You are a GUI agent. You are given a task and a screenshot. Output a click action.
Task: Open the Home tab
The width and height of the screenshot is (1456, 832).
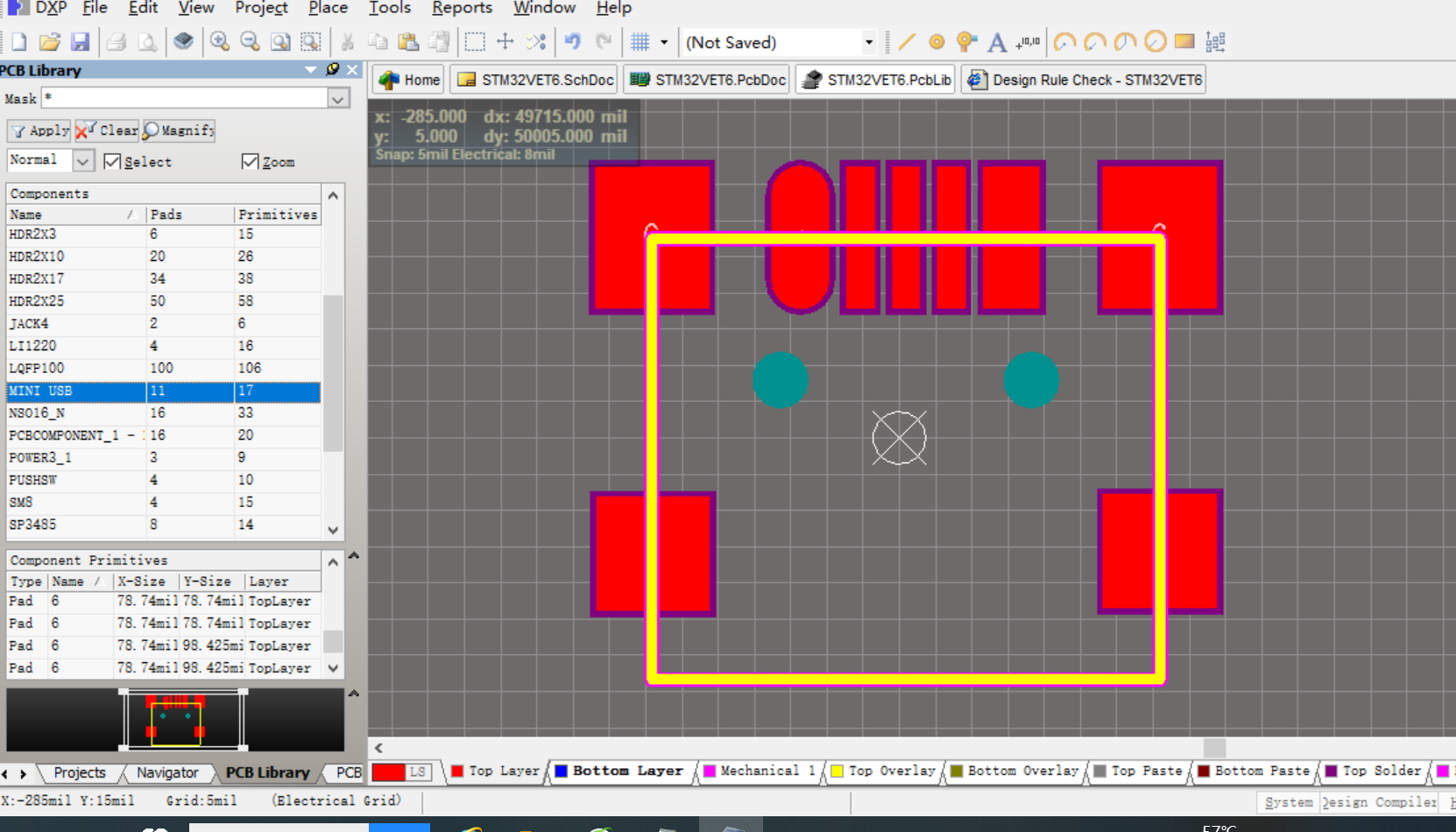click(409, 80)
